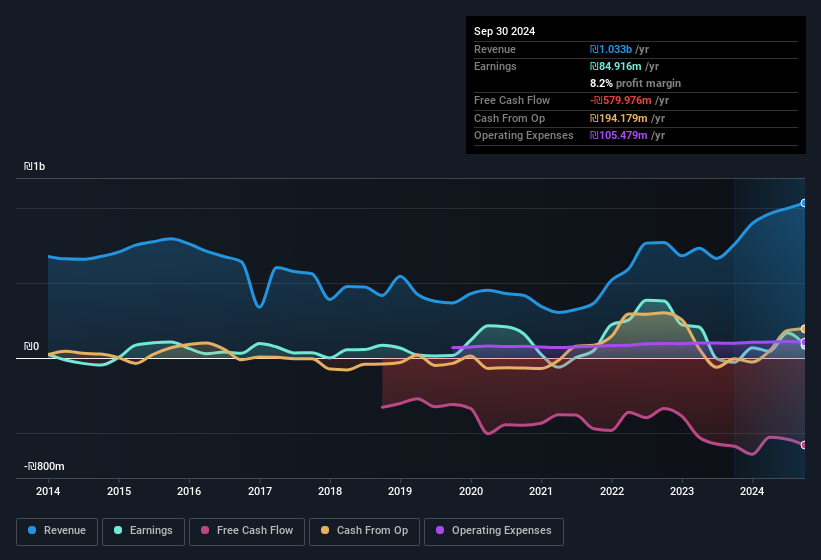
Task: Select the 2017 x-axis label
Action: [260, 491]
